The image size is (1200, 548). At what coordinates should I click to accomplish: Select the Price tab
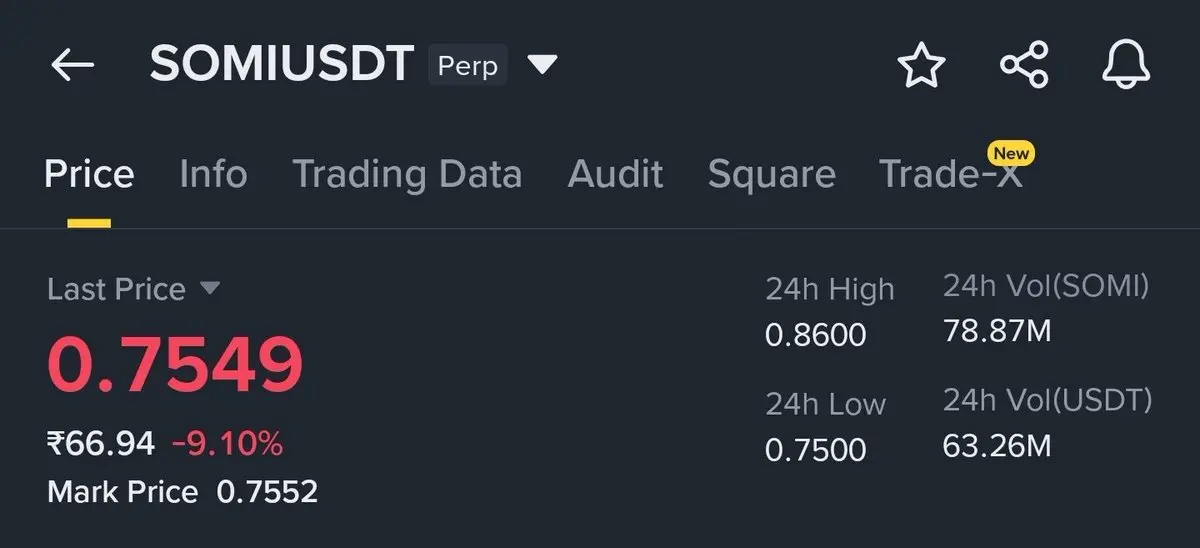(x=89, y=174)
